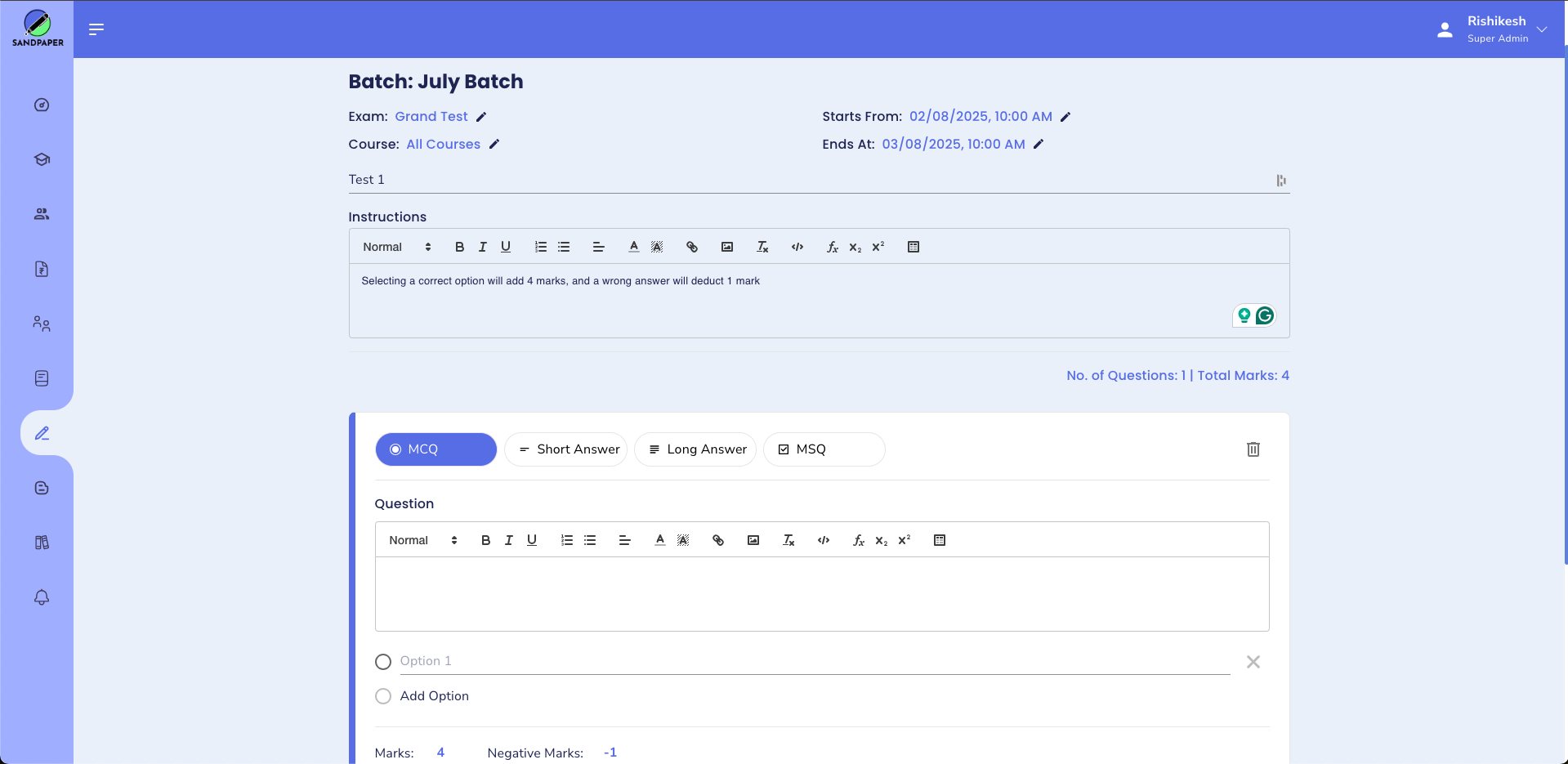Screen dimensions: 1568x764
Task: Click into the Question text area
Action: click(821, 594)
